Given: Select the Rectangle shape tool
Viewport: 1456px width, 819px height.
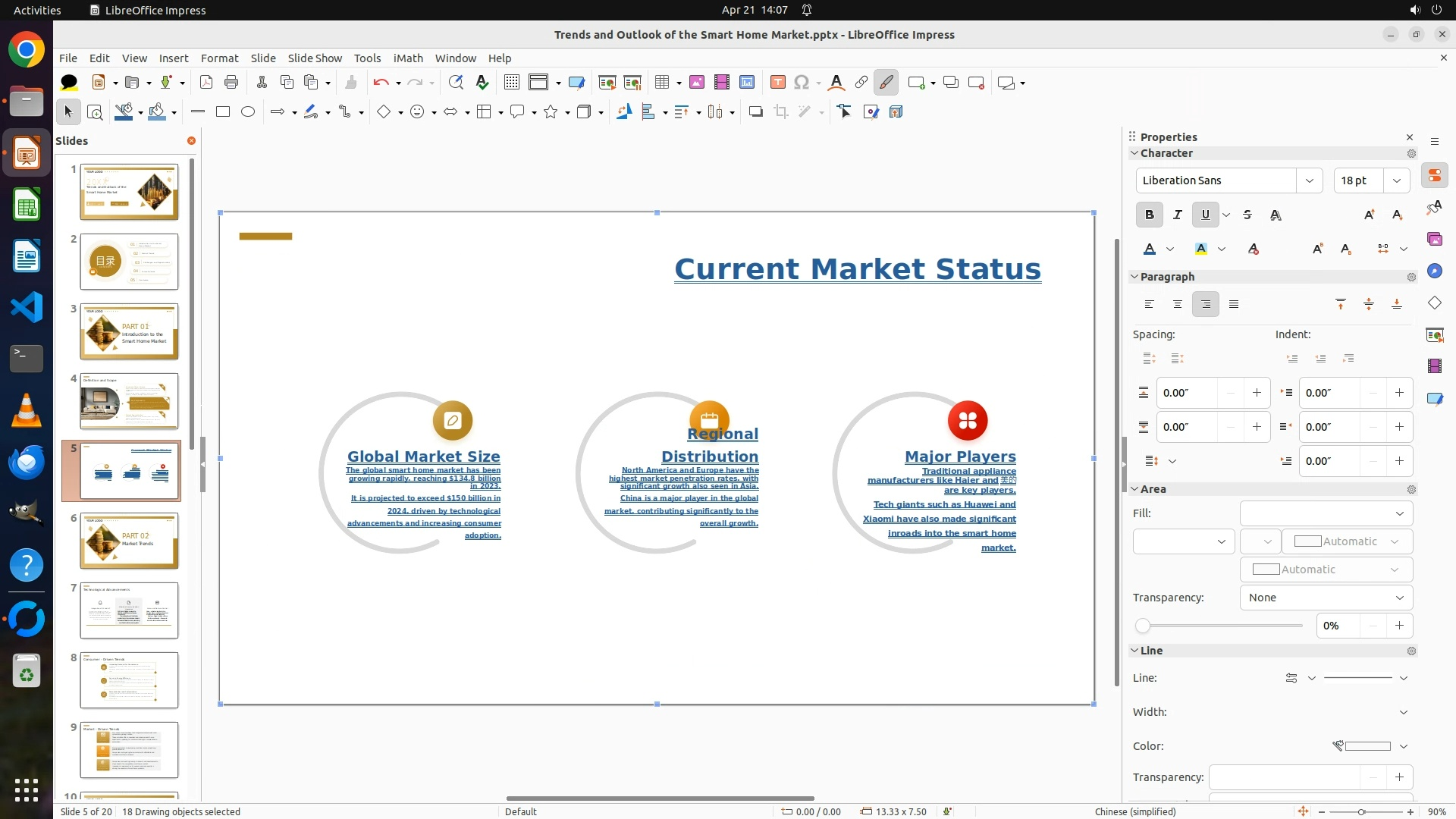Looking at the screenshot, I should pos(223,112).
